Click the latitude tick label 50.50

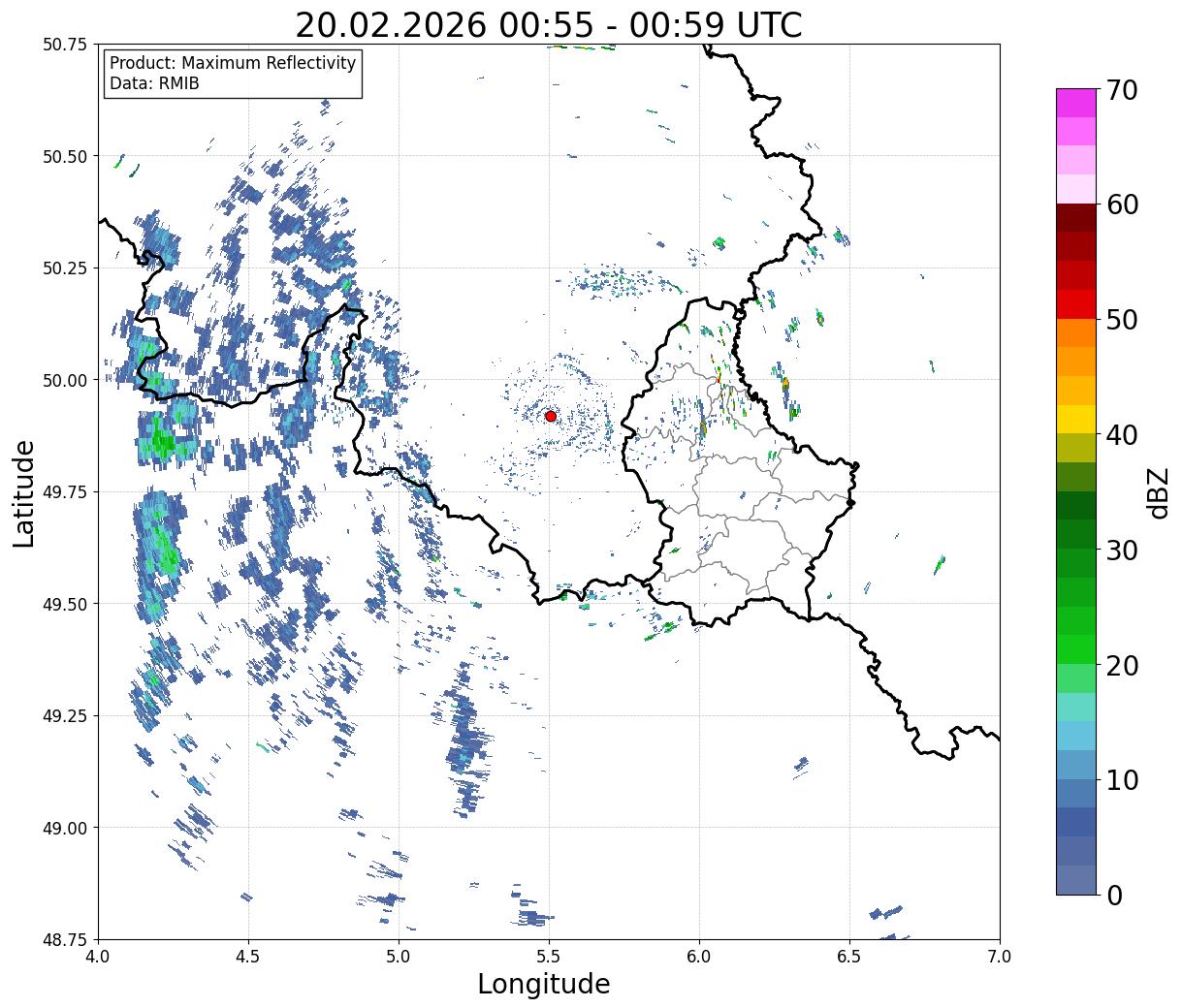click(65, 156)
